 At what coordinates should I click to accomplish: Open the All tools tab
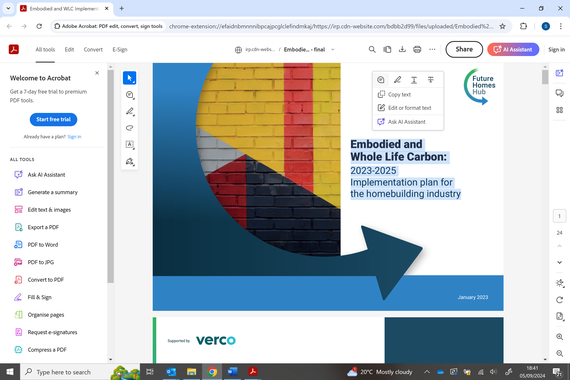pyautogui.click(x=45, y=49)
